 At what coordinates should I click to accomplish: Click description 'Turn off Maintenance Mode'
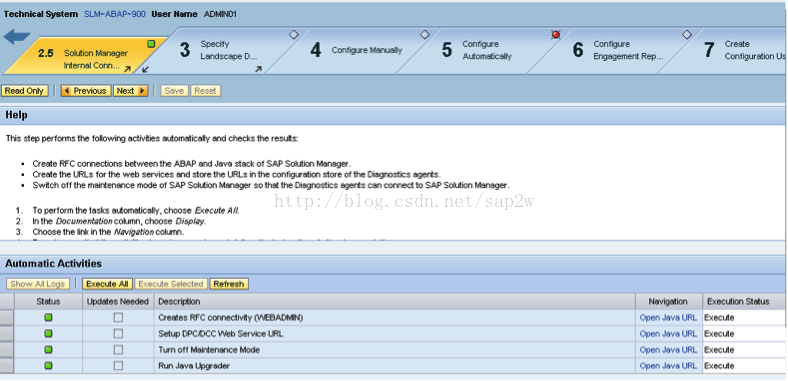209,350
